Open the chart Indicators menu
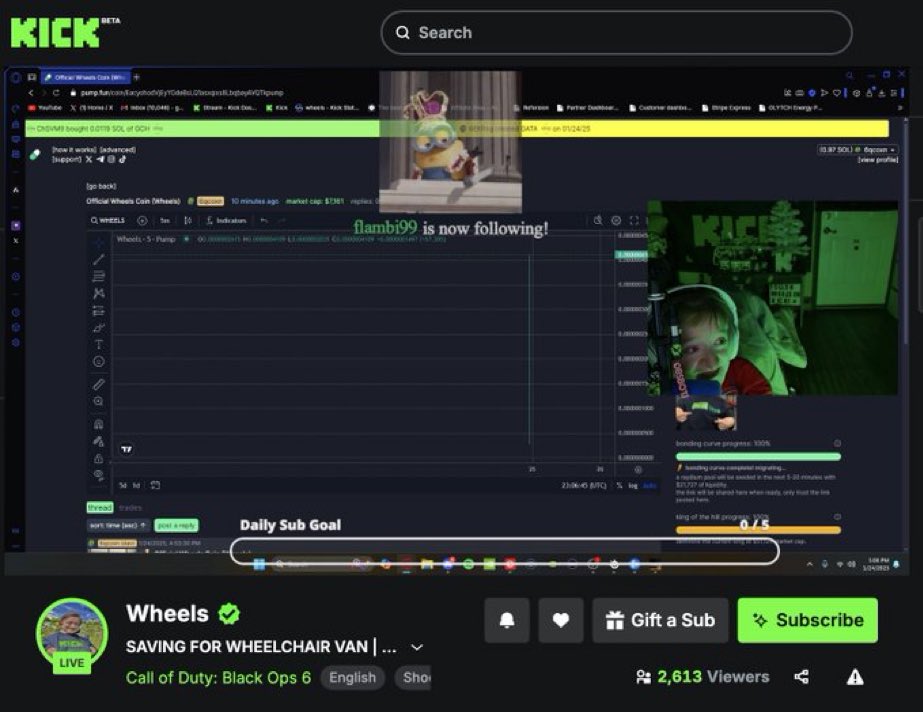923x712 pixels. (226, 220)
